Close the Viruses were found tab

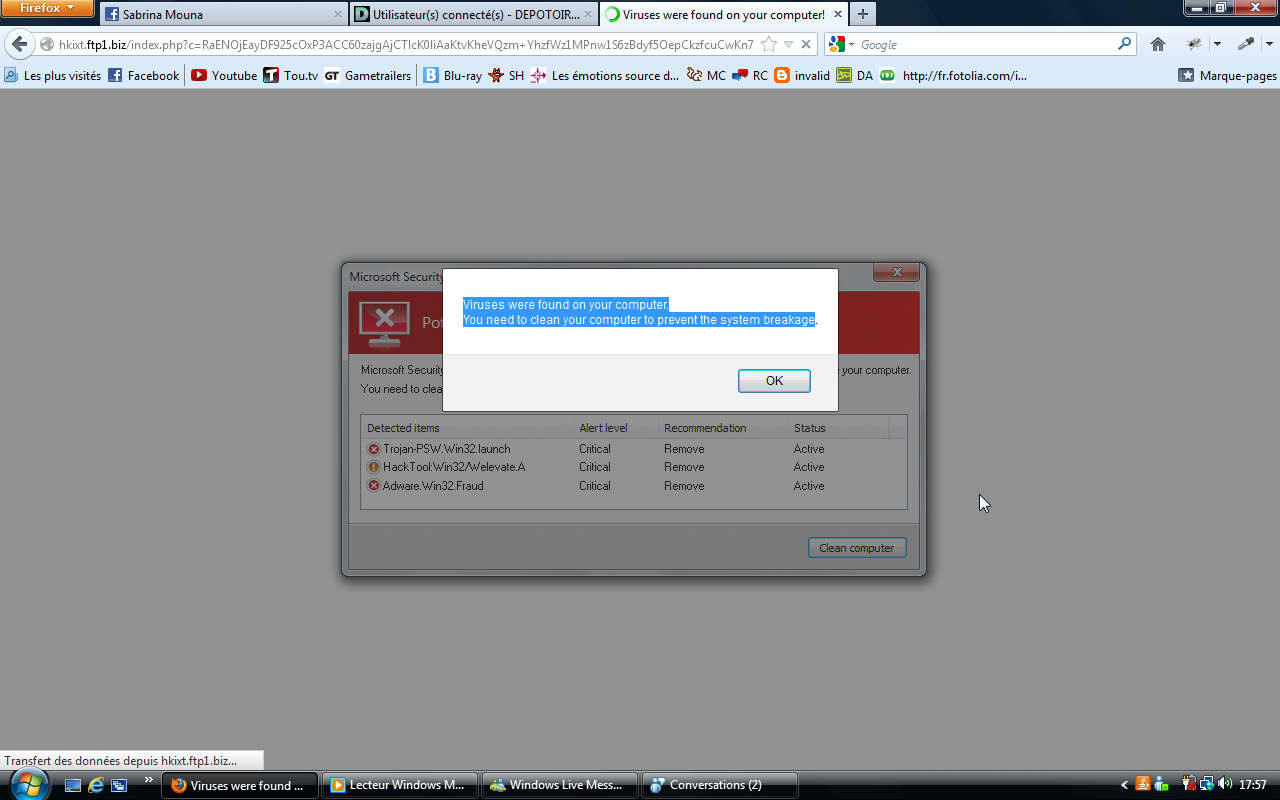coord(838,14)
